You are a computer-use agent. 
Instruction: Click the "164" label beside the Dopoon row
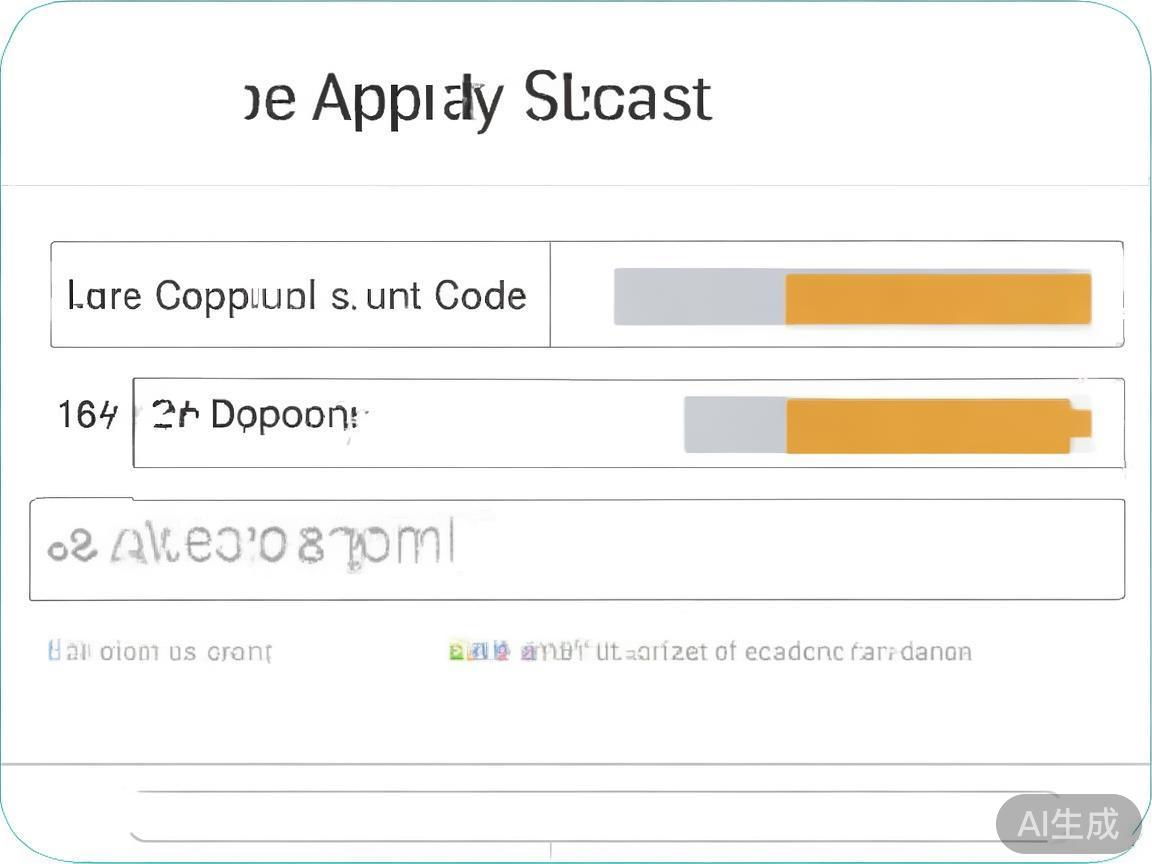[87, 415]
